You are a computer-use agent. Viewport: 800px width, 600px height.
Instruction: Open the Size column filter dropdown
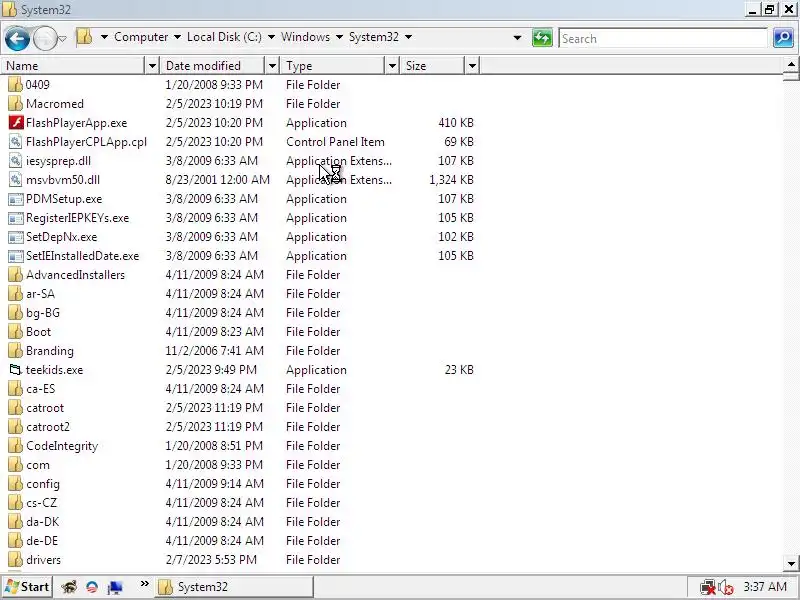472,66
